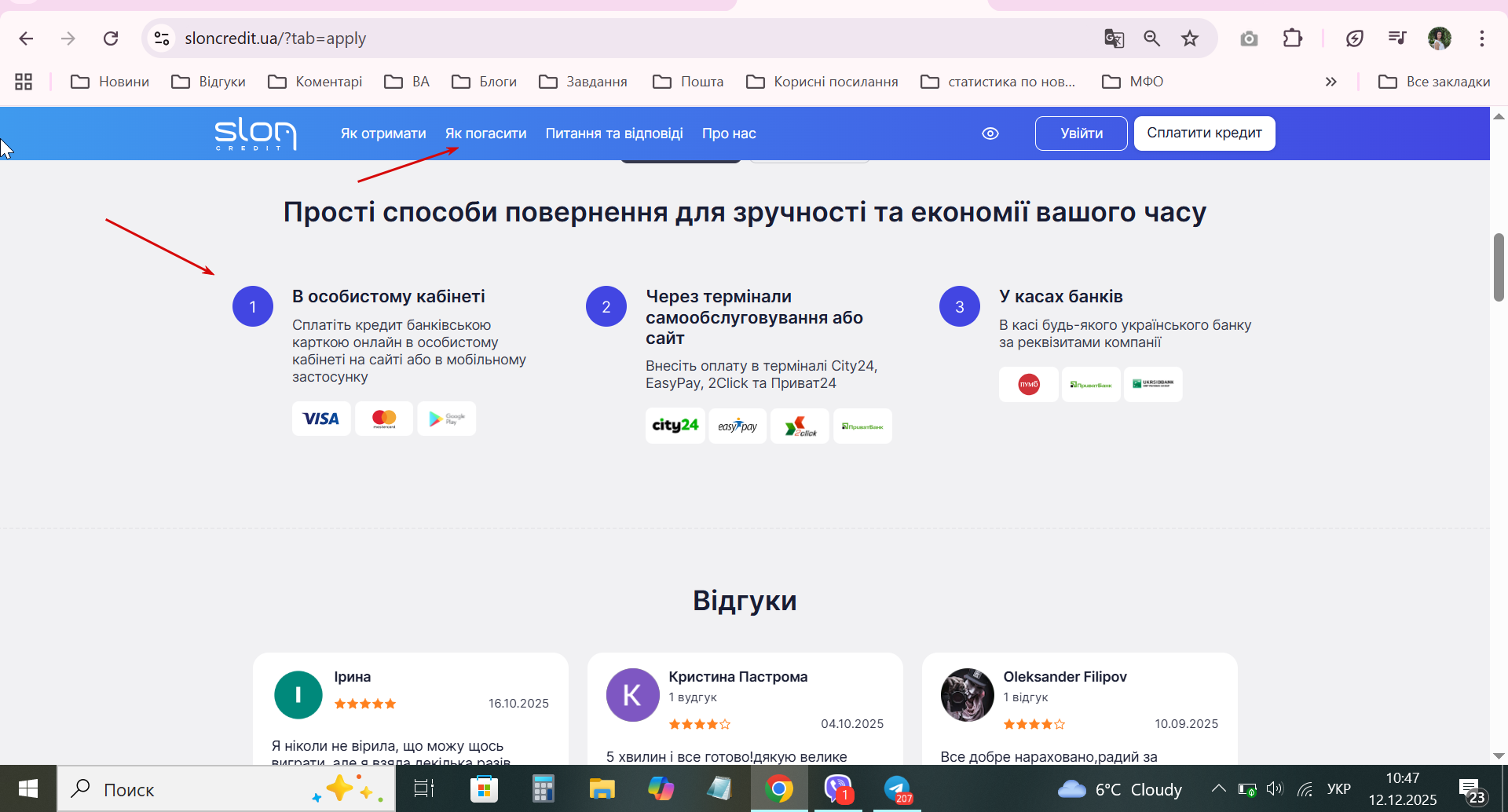Toggle the accessibility eye icon in header
The height and width of the screenshot is (812, 1508).
click(990, 134)
